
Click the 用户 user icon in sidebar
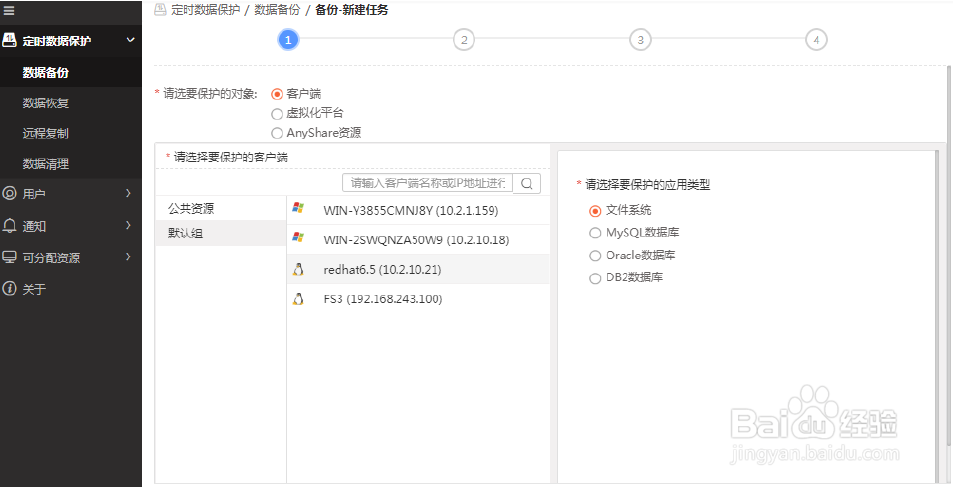(9, 193)
